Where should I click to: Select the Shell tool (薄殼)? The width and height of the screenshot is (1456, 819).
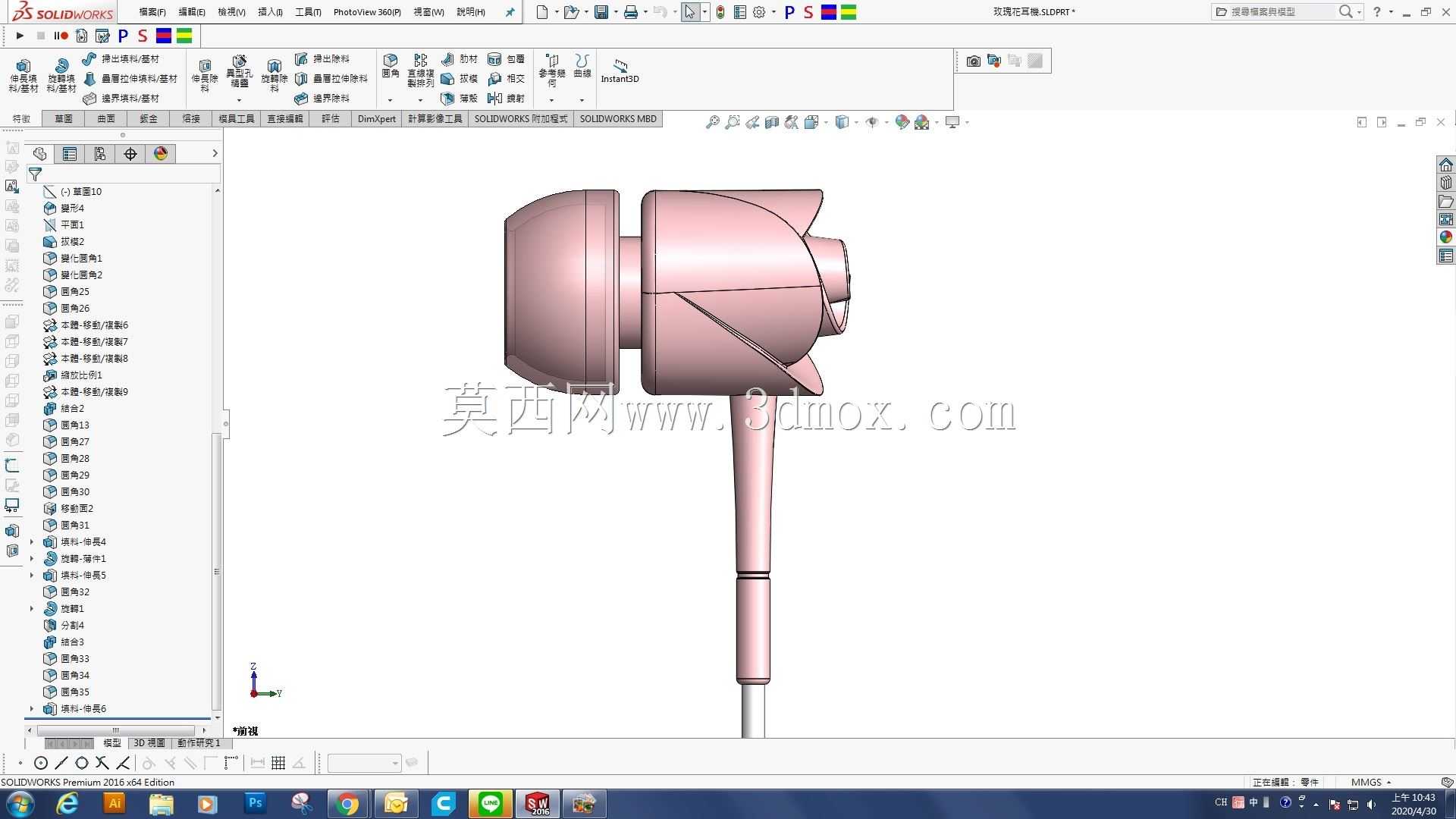tap(460, 98)
